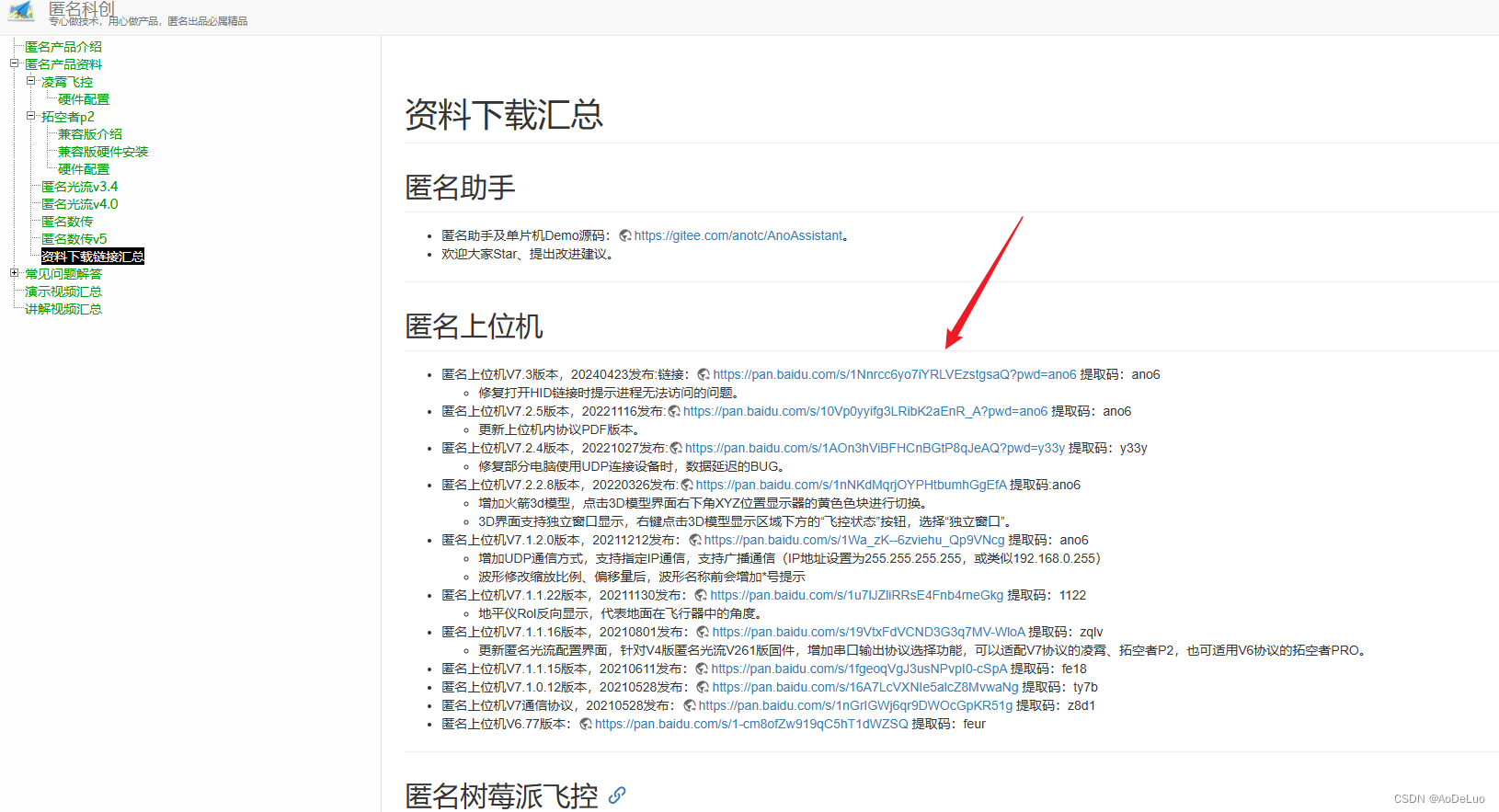Open 兼容版硬件安装 page

[x=103, y=152]
